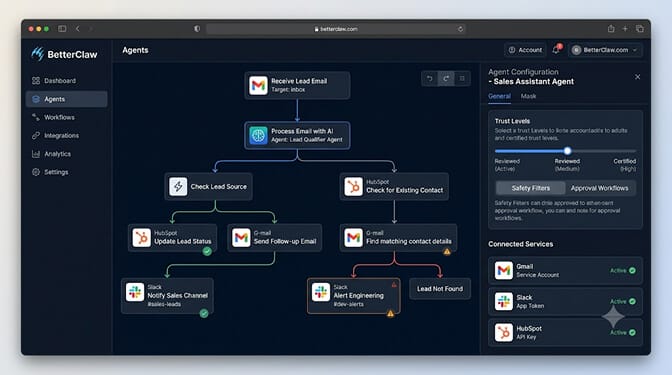
Task: Click the Account button
Action: [525, 50]
